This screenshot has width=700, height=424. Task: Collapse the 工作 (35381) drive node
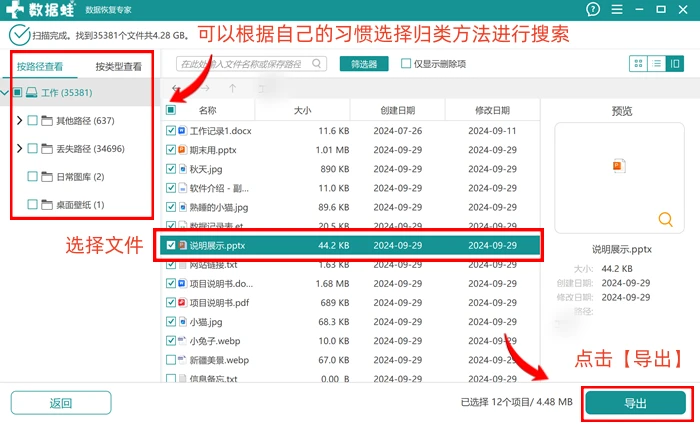coord(5,92)
